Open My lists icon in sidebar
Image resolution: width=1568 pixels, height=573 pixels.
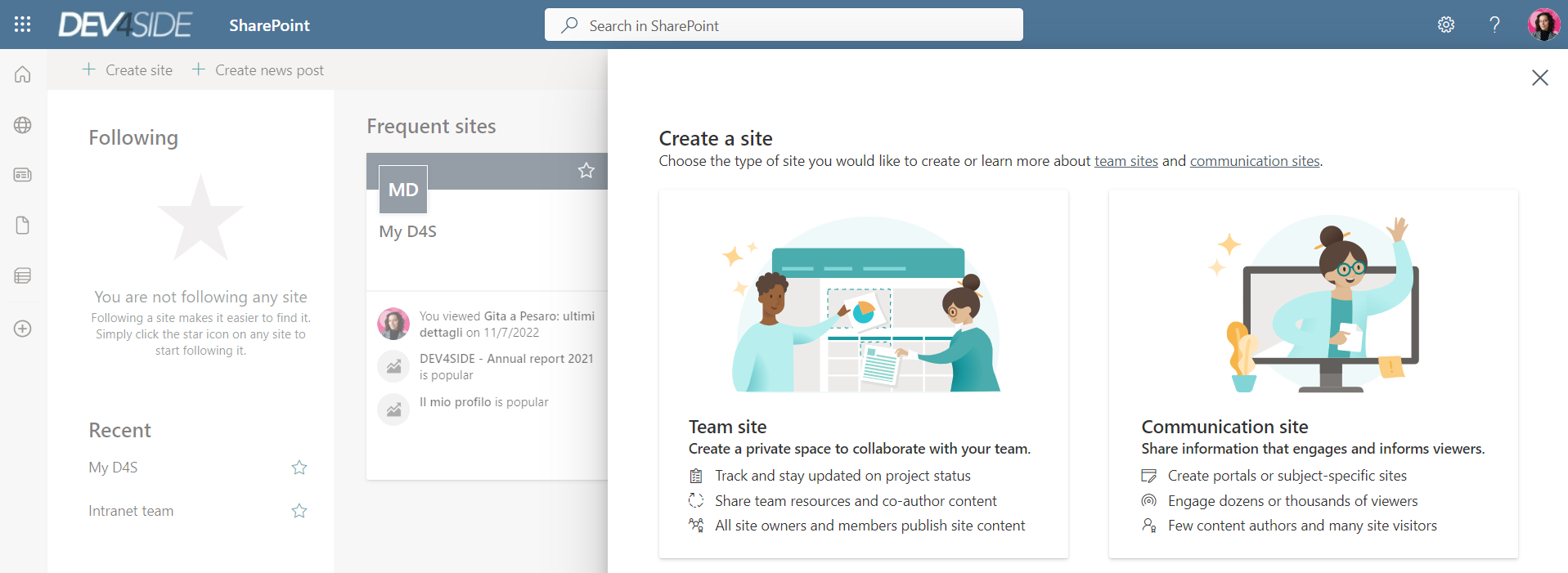click(23, 276)
